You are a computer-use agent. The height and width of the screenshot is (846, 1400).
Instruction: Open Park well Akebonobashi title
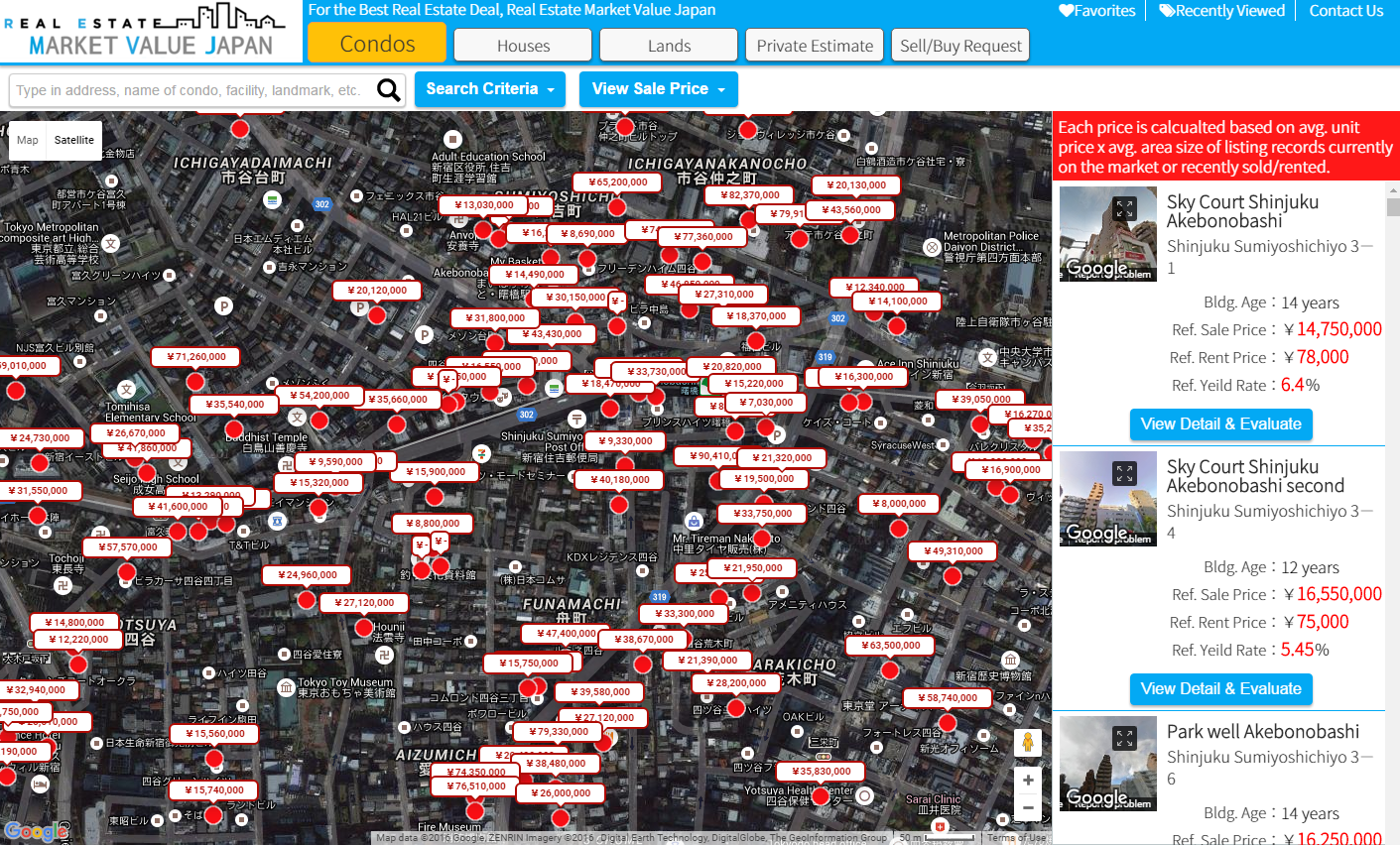[x=1263, y=732]
